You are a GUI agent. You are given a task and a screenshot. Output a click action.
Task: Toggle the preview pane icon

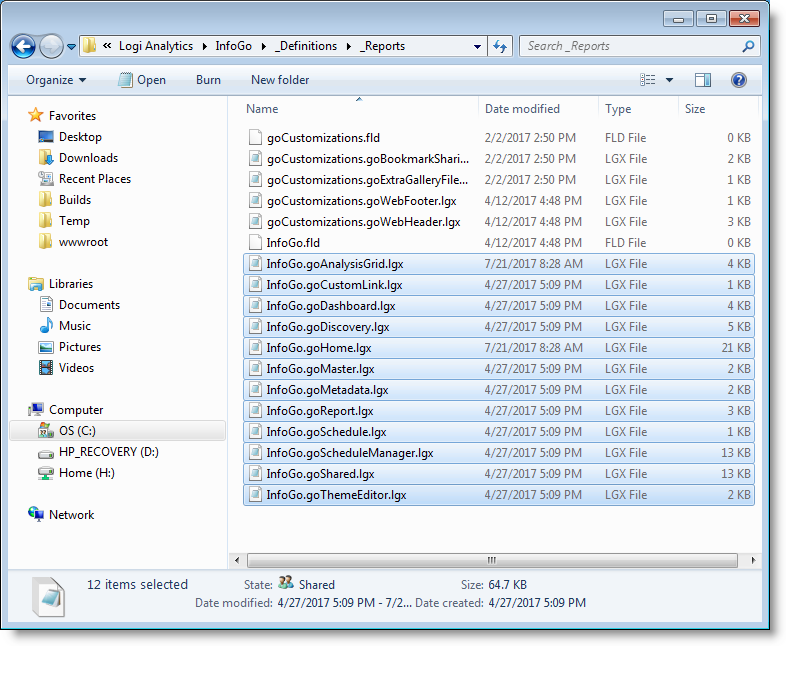(x=703, y=80)
